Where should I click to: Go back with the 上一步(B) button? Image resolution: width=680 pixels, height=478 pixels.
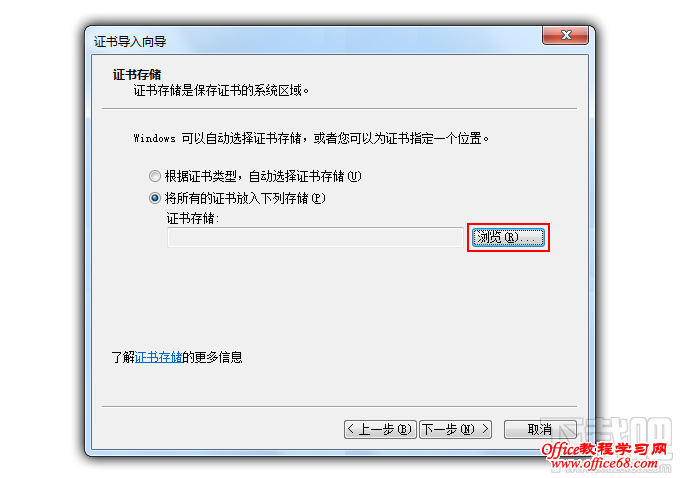[x=380, y=429]
